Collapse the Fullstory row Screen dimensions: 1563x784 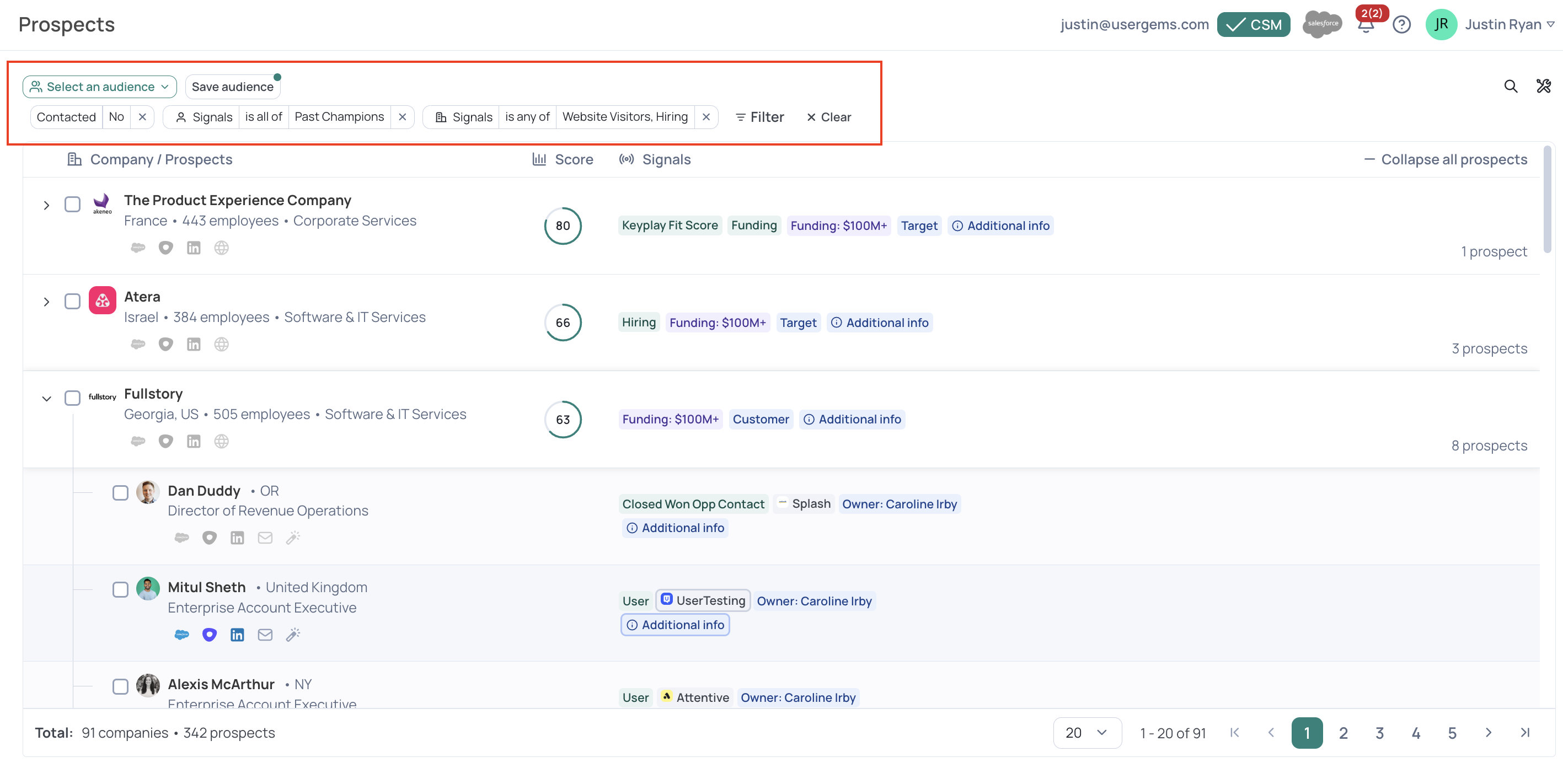pos(46,399)
